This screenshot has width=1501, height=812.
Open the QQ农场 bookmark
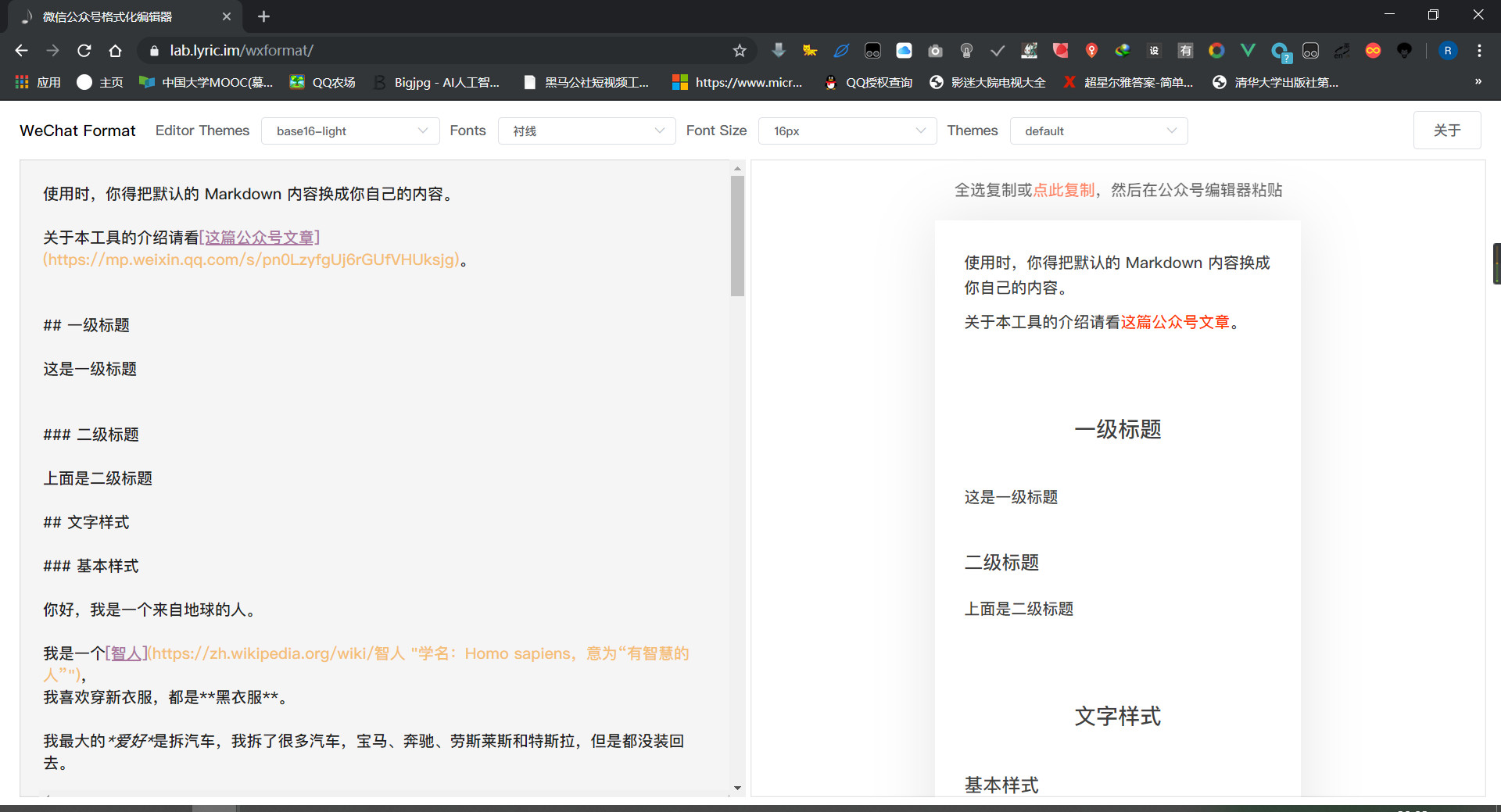pyautogui.click(x=323, y=82)
